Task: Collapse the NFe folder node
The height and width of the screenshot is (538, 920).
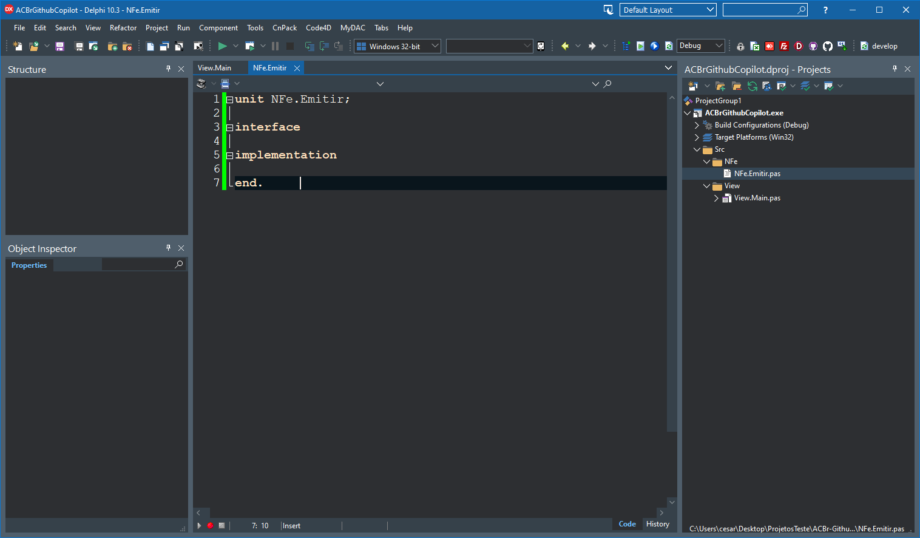Action: [706, 161]
